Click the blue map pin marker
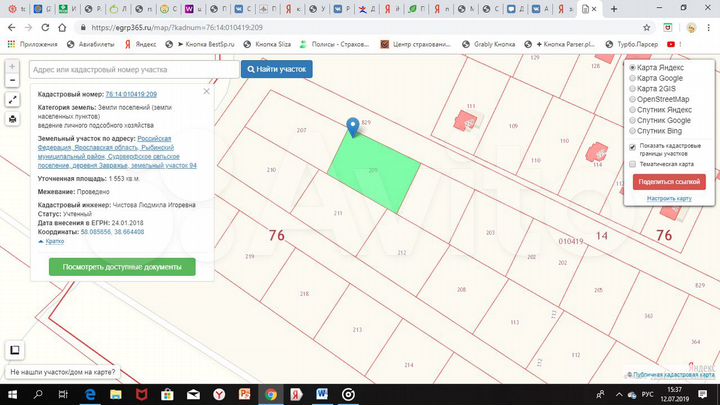The height and width of the screenshot is (405, 720). [x=353, y=126]
